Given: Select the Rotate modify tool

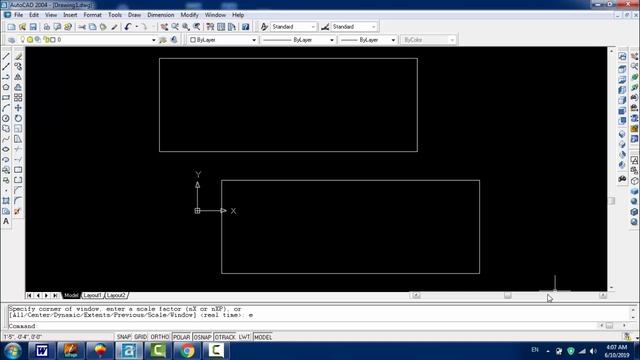Looking at the screenshot, I should (x=18, y=118).
